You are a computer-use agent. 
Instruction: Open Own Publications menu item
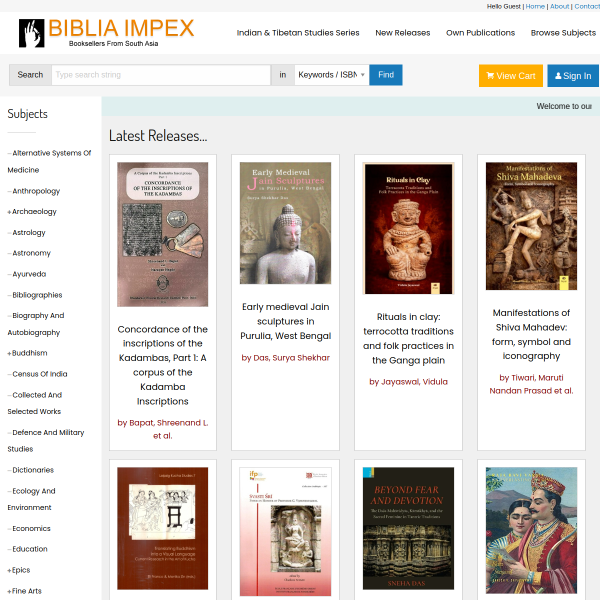coord(480,33)
